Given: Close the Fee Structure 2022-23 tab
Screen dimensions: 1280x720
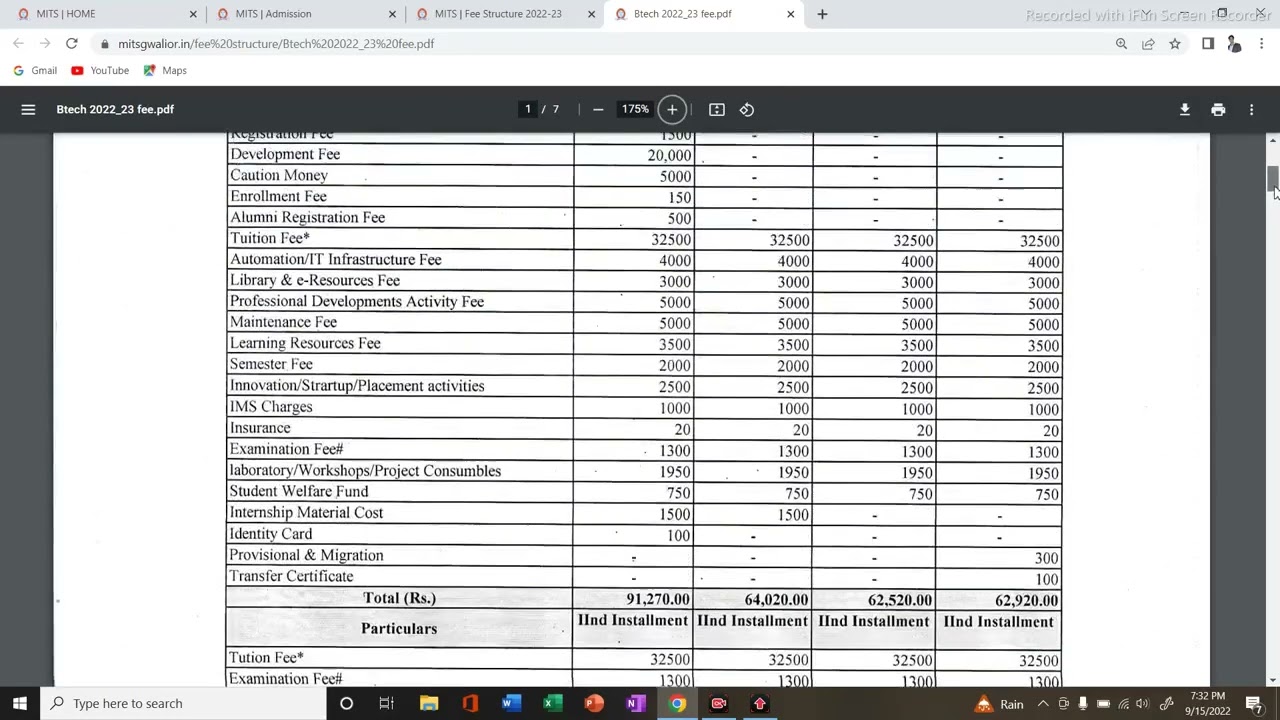Looking at the screenshot, I should pos(591,14).
